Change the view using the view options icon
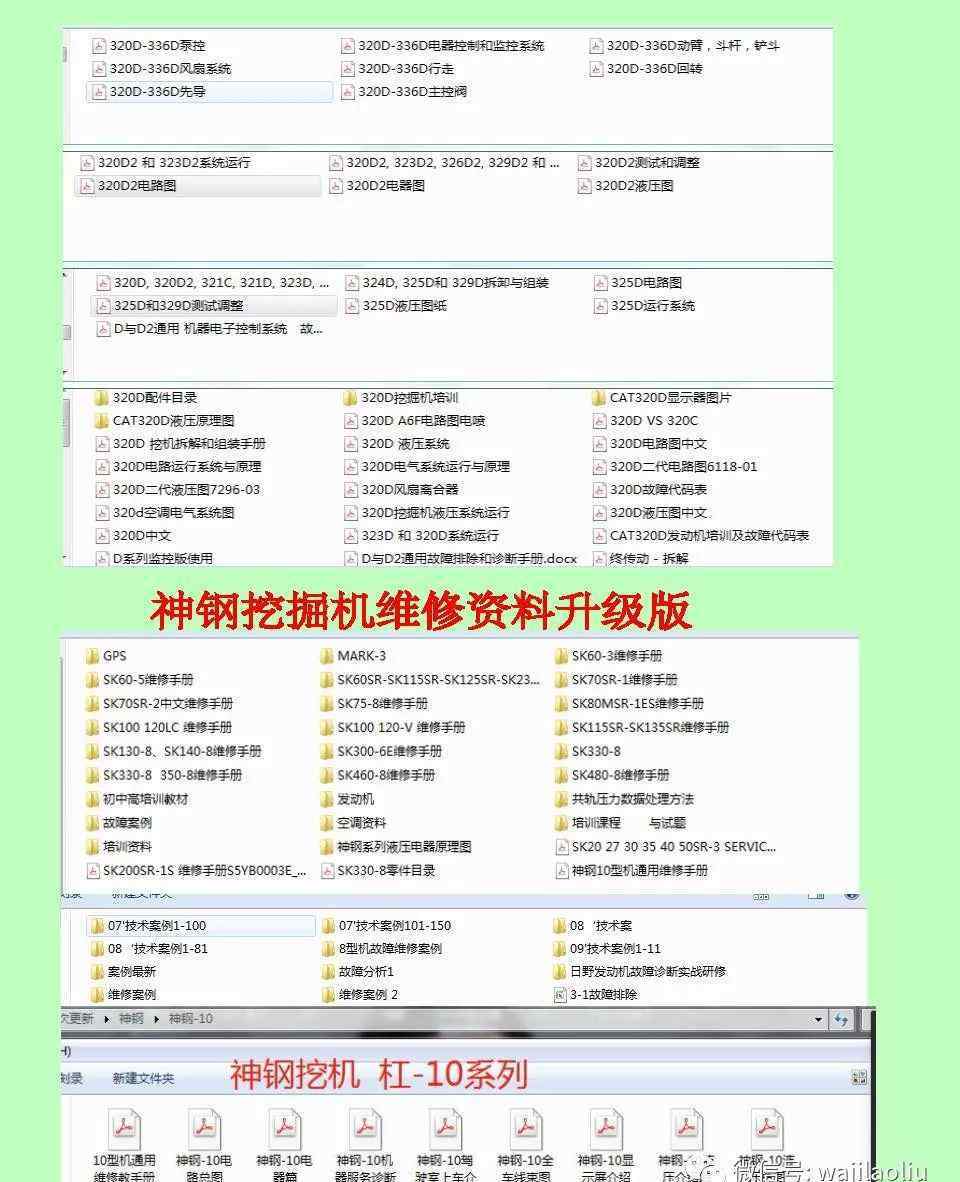Image resolution: width=960 pixels, height=1182 pixels. coord(858,1078)
